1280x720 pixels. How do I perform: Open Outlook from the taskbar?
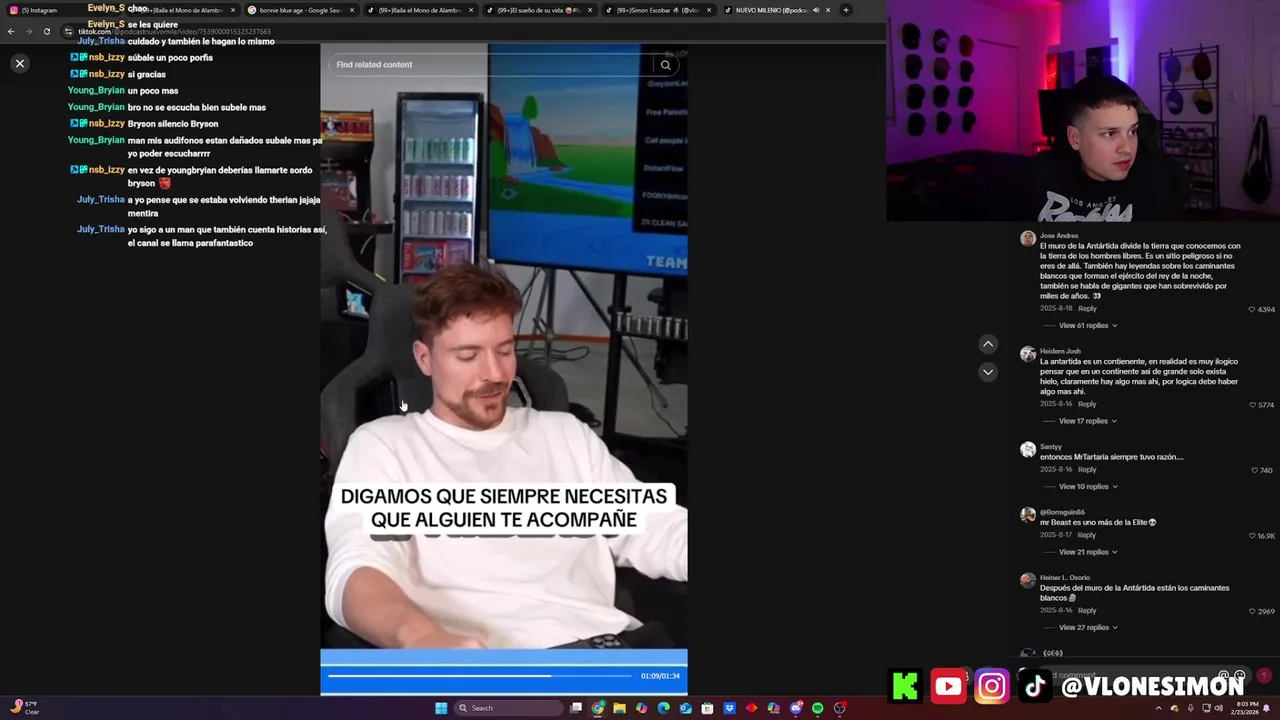[x=685, y=708]
